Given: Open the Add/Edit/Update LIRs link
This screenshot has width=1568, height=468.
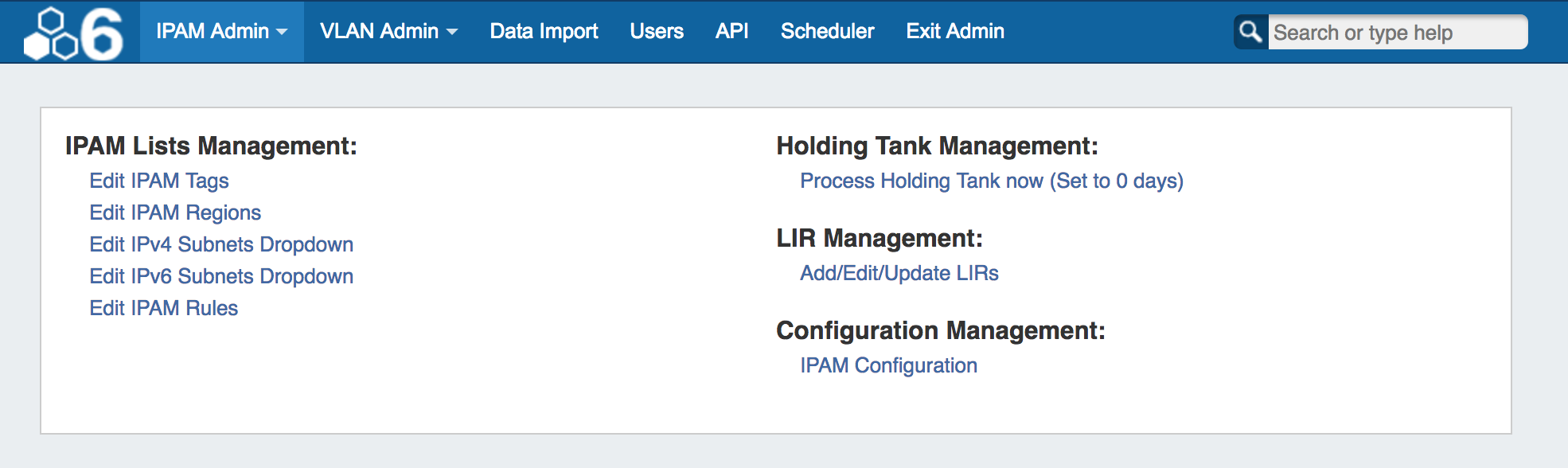Looking at the screenshot, I should point(899,273).
